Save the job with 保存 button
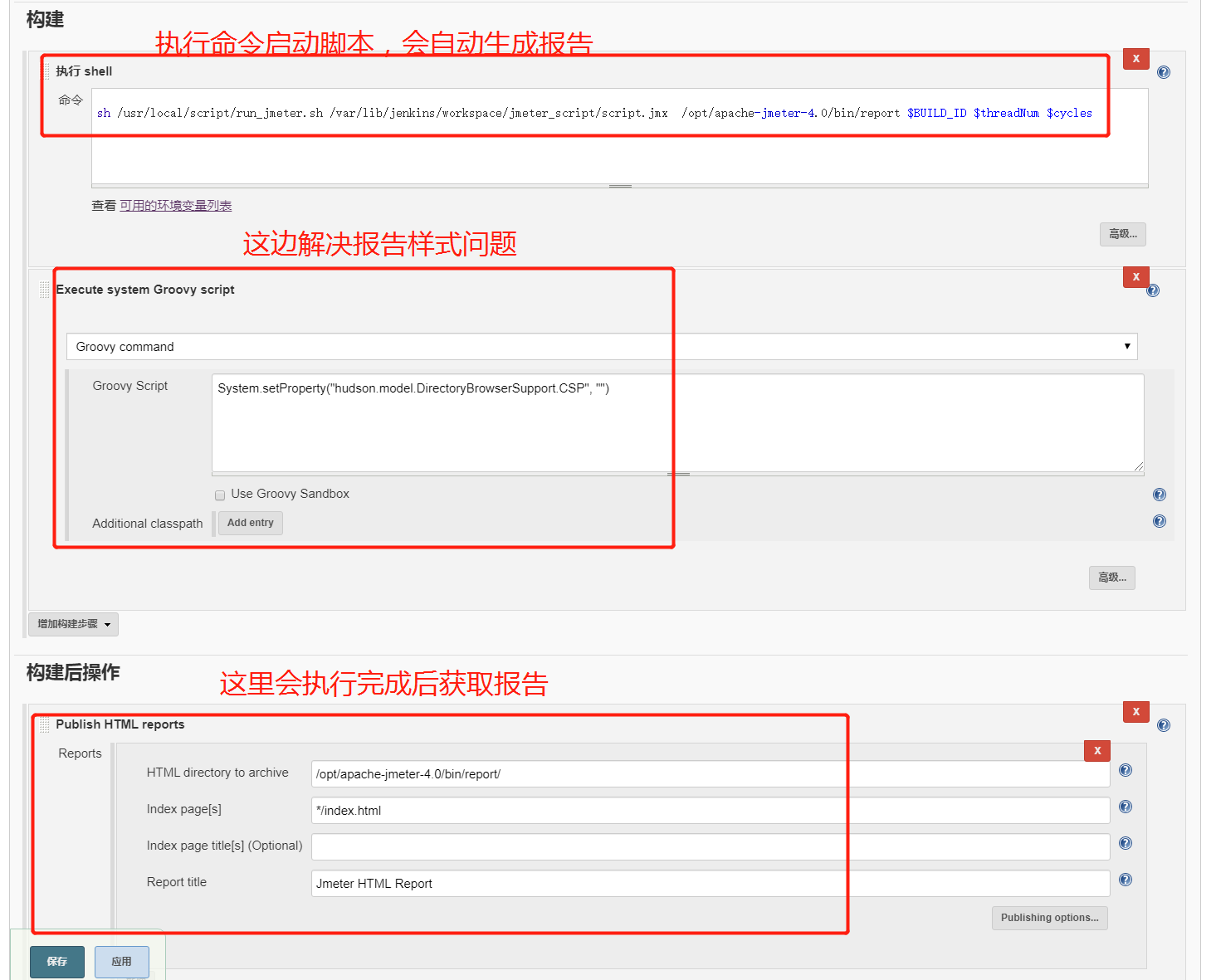Screen dimensions: 1216x980 [57, 962]
